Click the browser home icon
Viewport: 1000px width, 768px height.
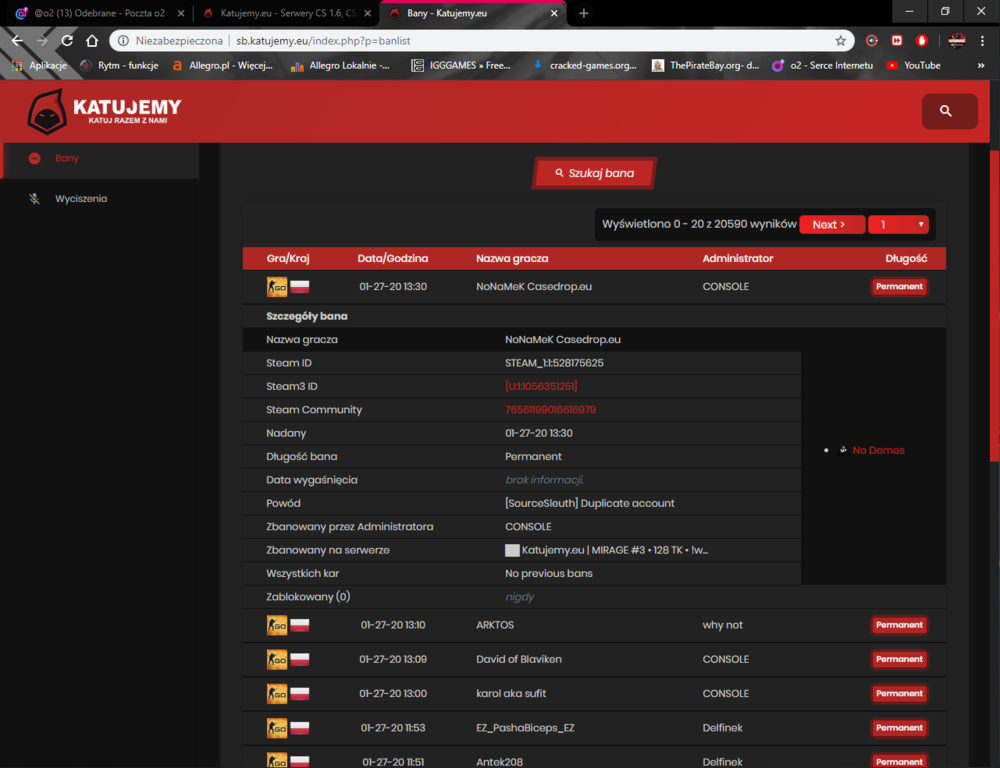[x=92, y=41]
